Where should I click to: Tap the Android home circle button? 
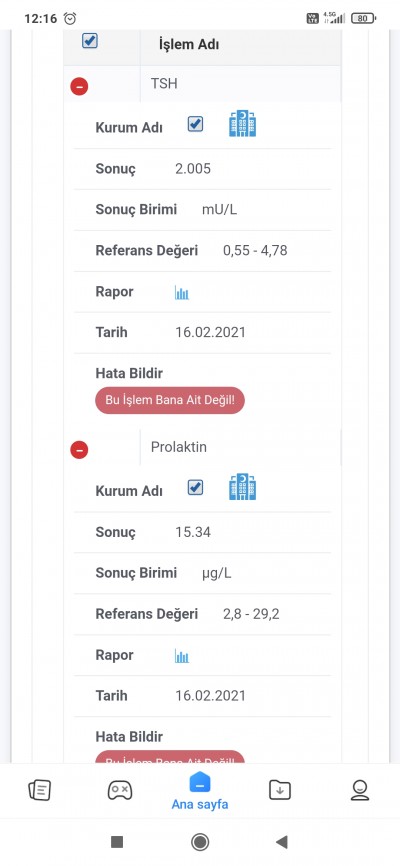pyautogui.click(x=200, y=842)
